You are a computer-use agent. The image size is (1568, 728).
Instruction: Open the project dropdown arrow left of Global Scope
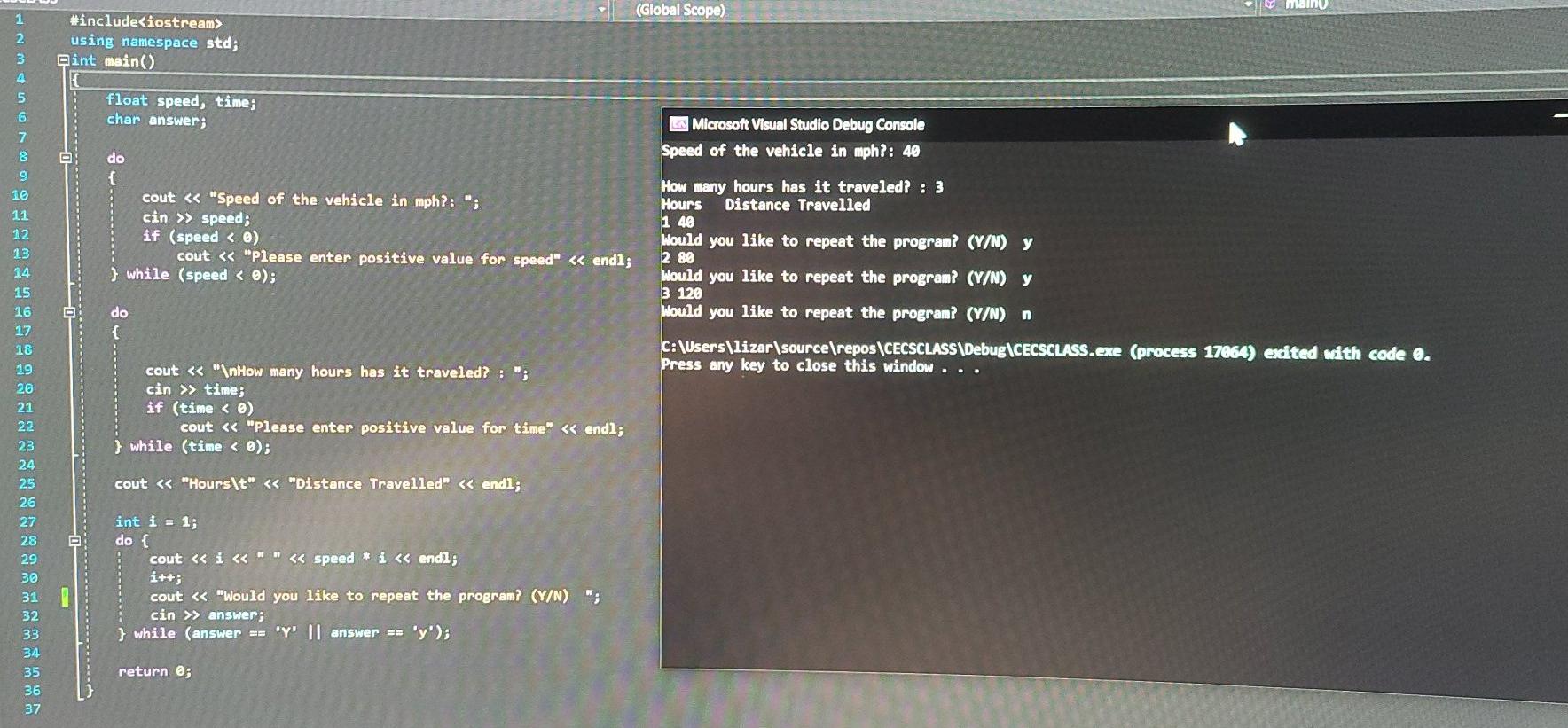point(602,10)
